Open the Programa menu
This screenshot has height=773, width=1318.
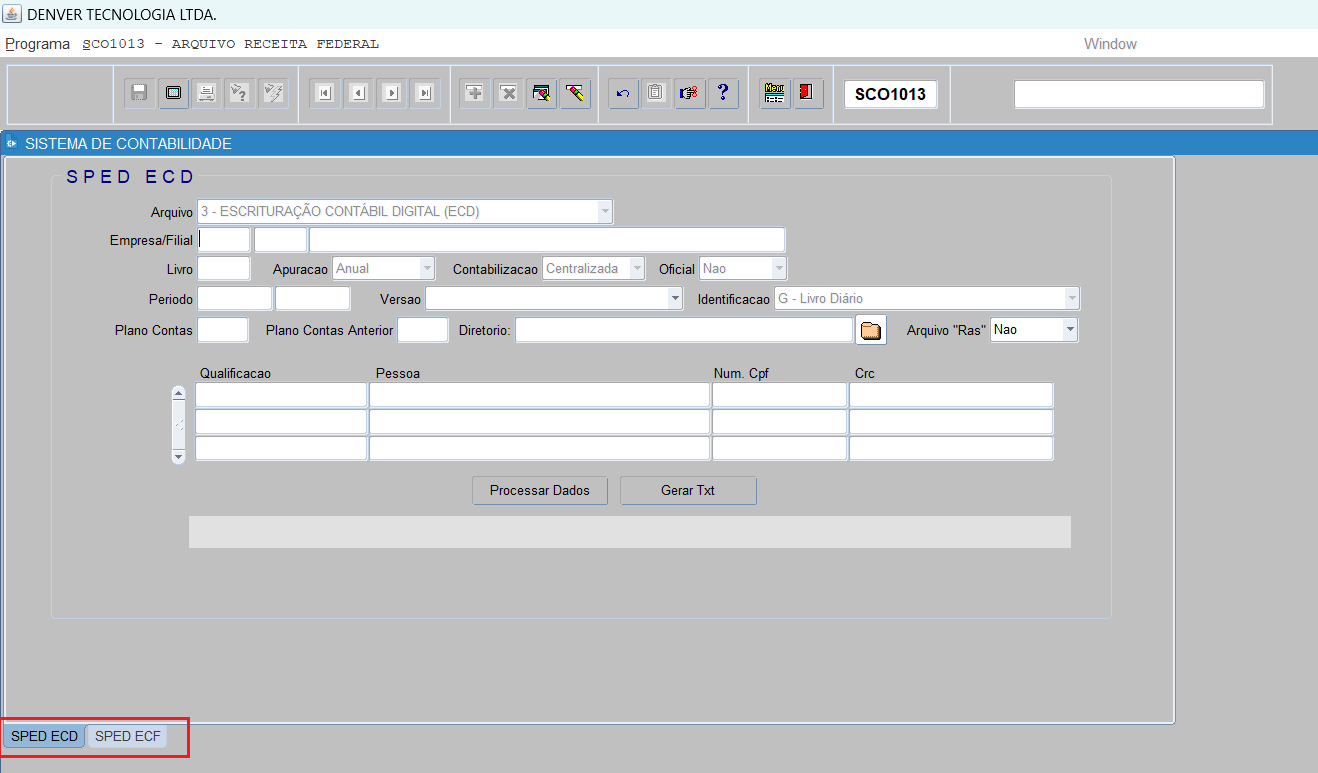(38, 44)
